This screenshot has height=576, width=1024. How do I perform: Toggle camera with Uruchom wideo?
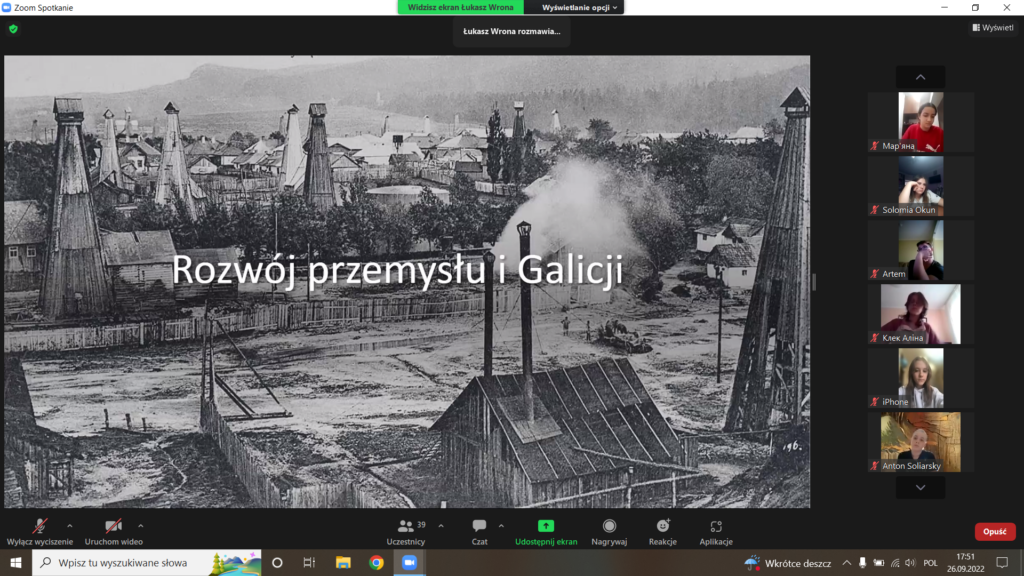pyautogui.click(x=113, y=531)
